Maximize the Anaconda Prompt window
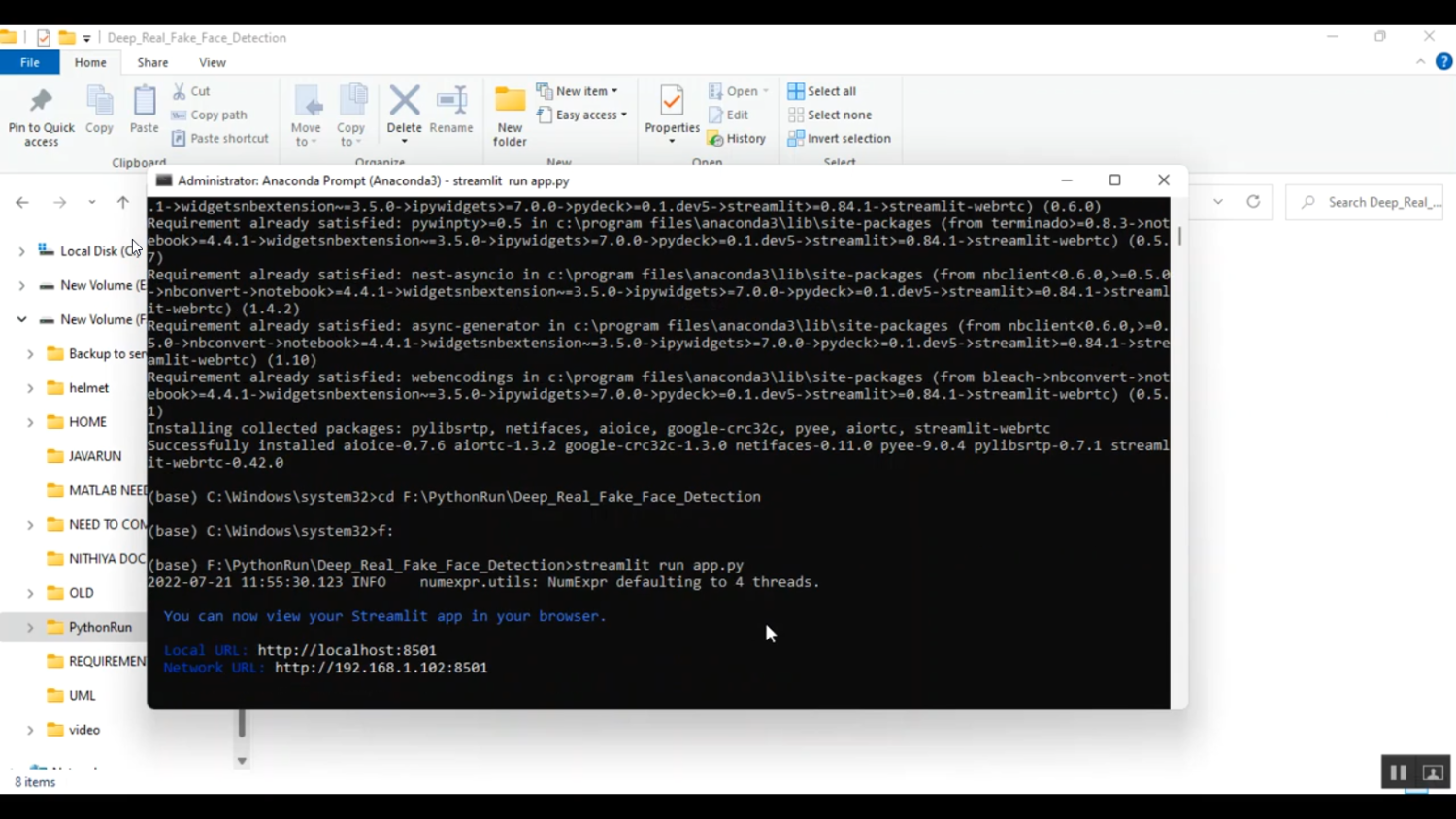Screen dimensions: 1456x819 pos(1114,180)
